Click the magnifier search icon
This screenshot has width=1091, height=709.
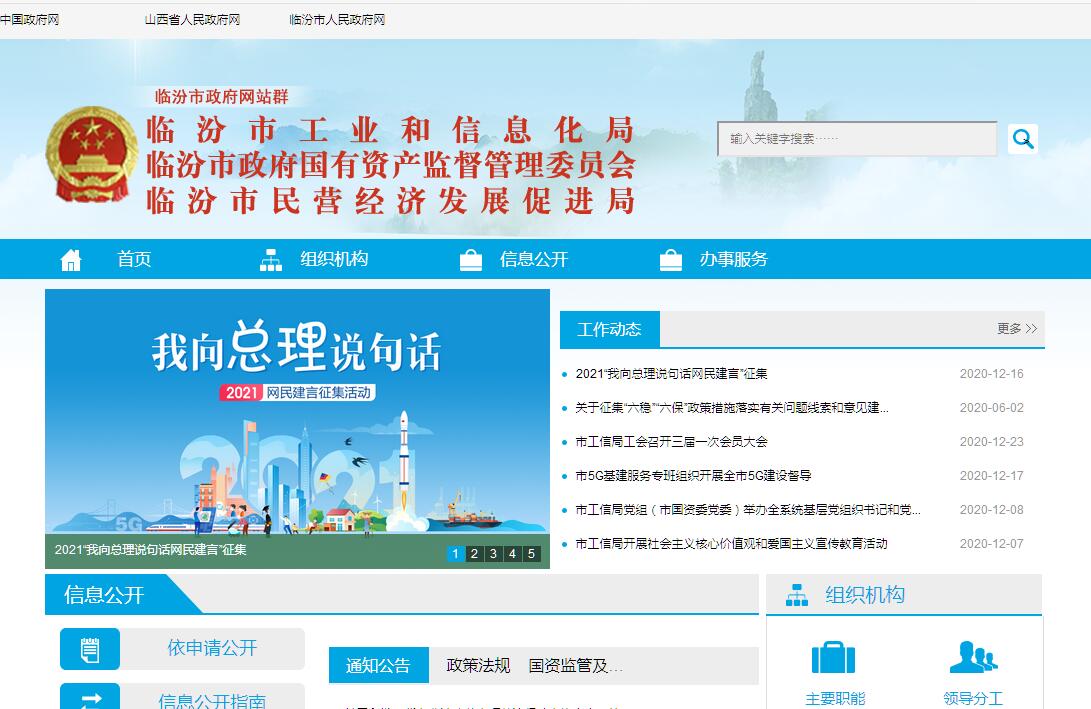[1022, 139]
